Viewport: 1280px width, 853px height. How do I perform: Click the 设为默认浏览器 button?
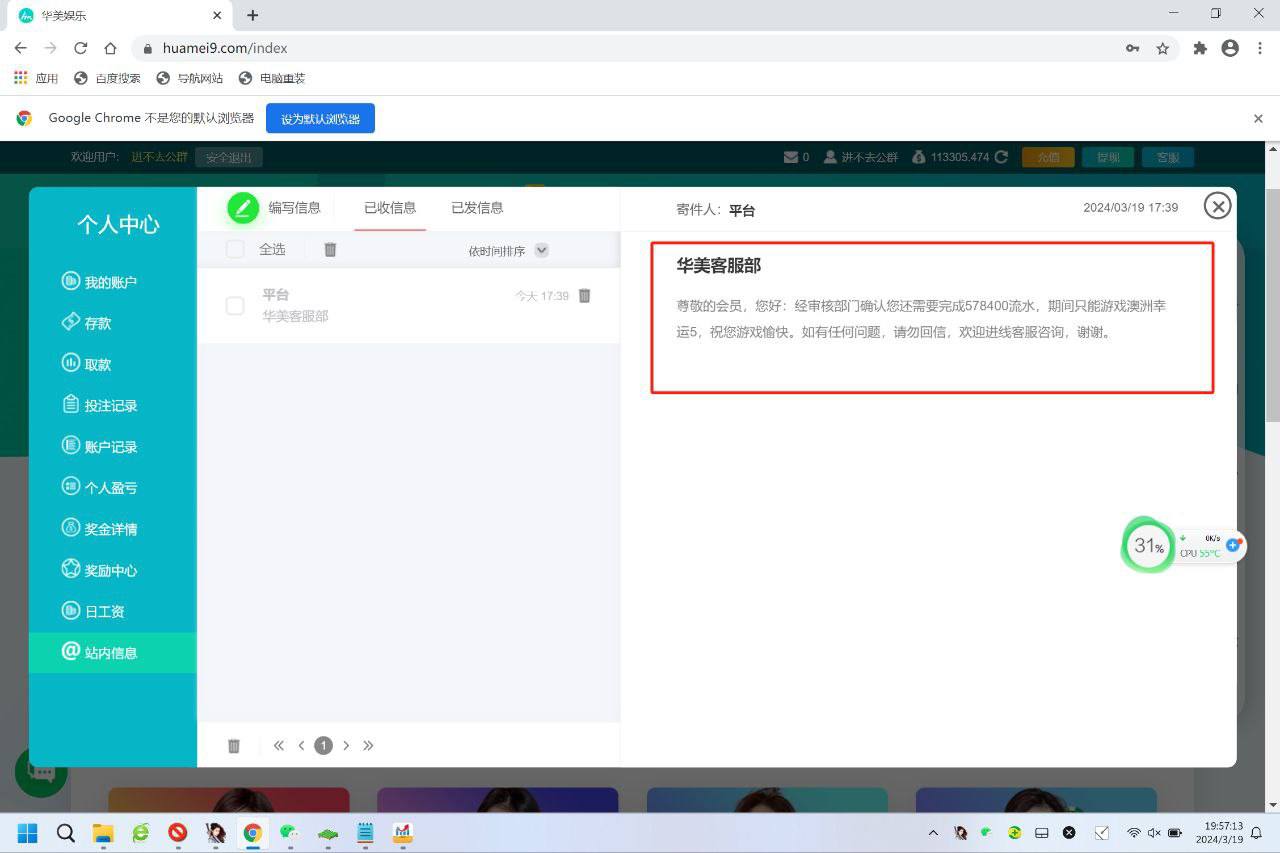pyautogui.click(x=320, y=118)
